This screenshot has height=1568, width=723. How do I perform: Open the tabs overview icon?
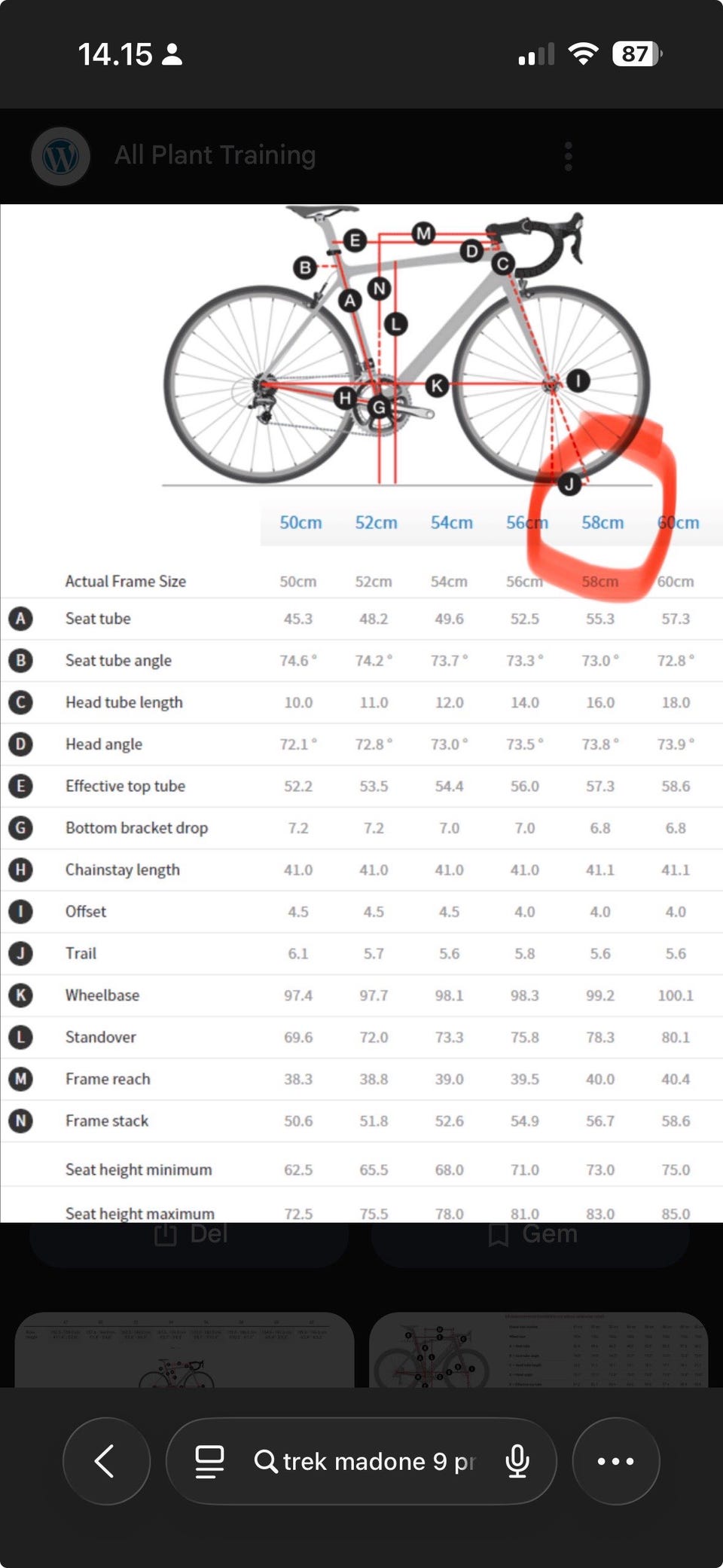click(209, 1462)
